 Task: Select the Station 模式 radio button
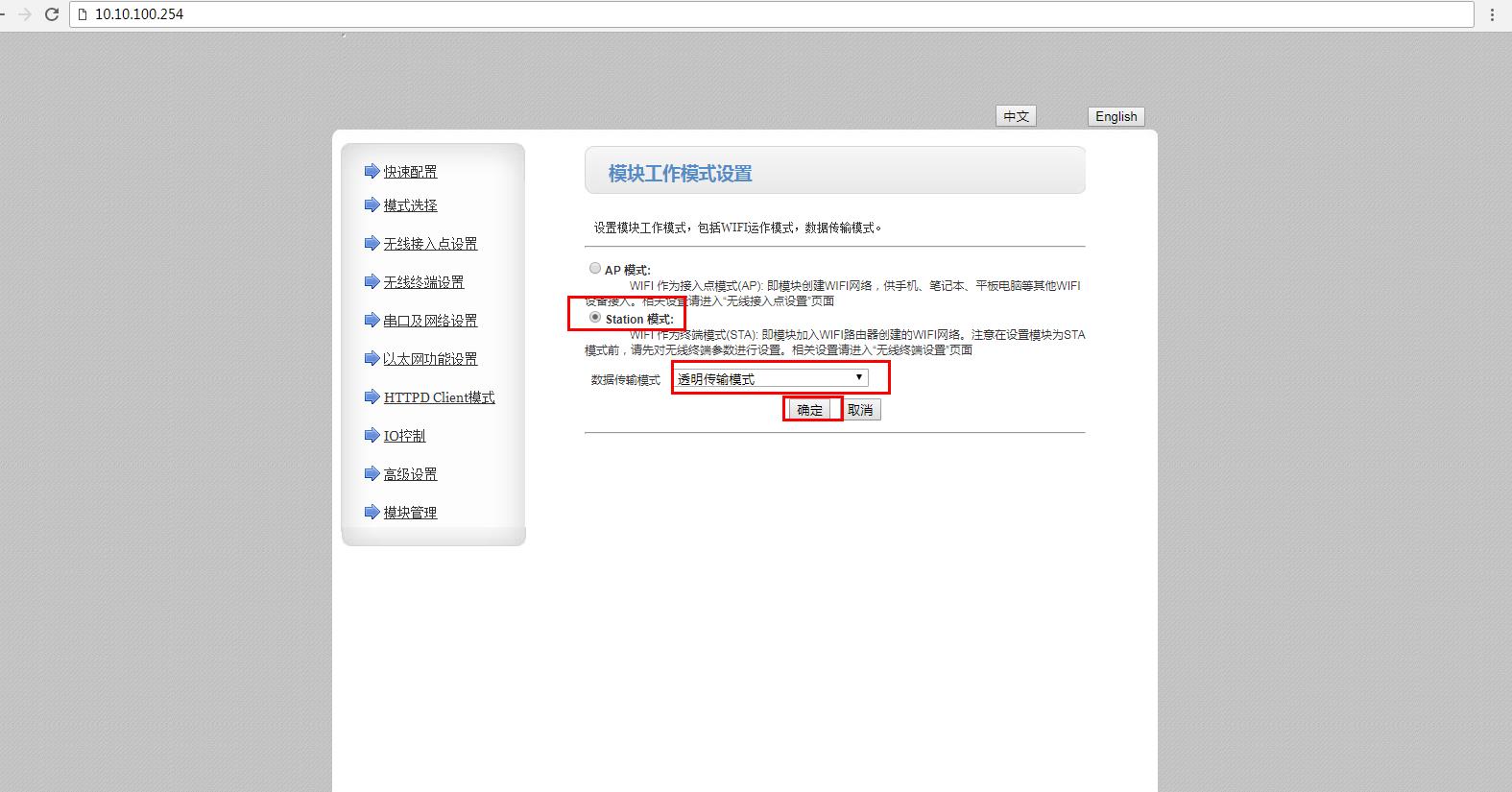pos(595,317)
